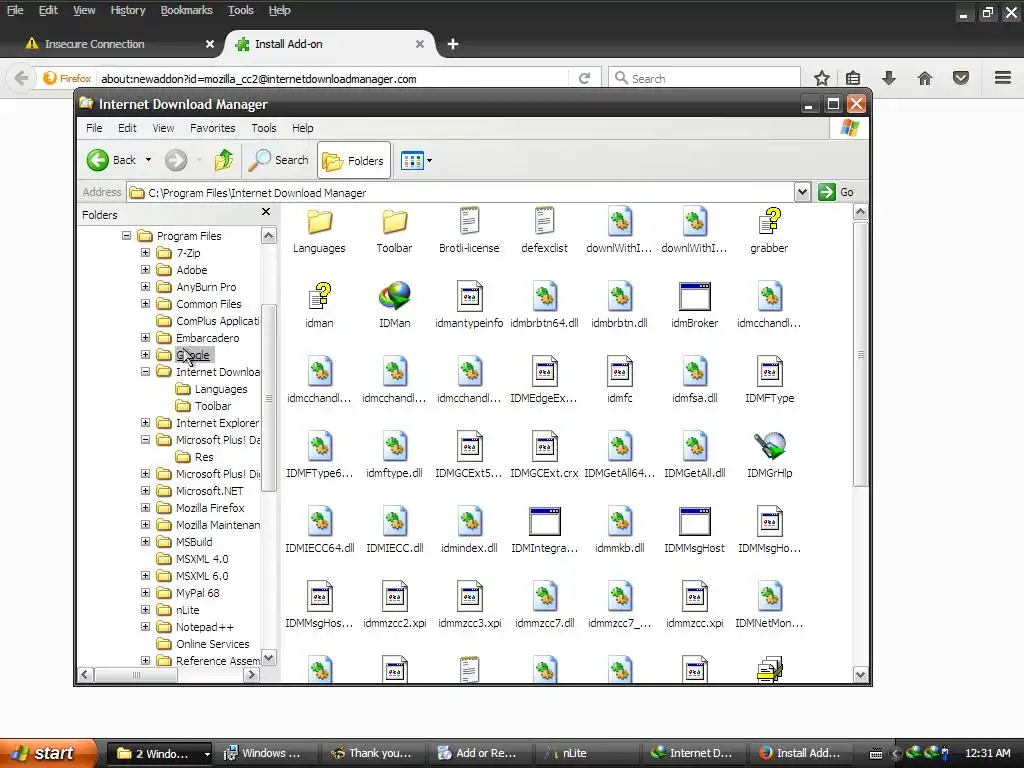The width and height of the screenshot is (1024, 768).
Task: Open the Firefox hamburger menu
Action: tap(1003, 78)
